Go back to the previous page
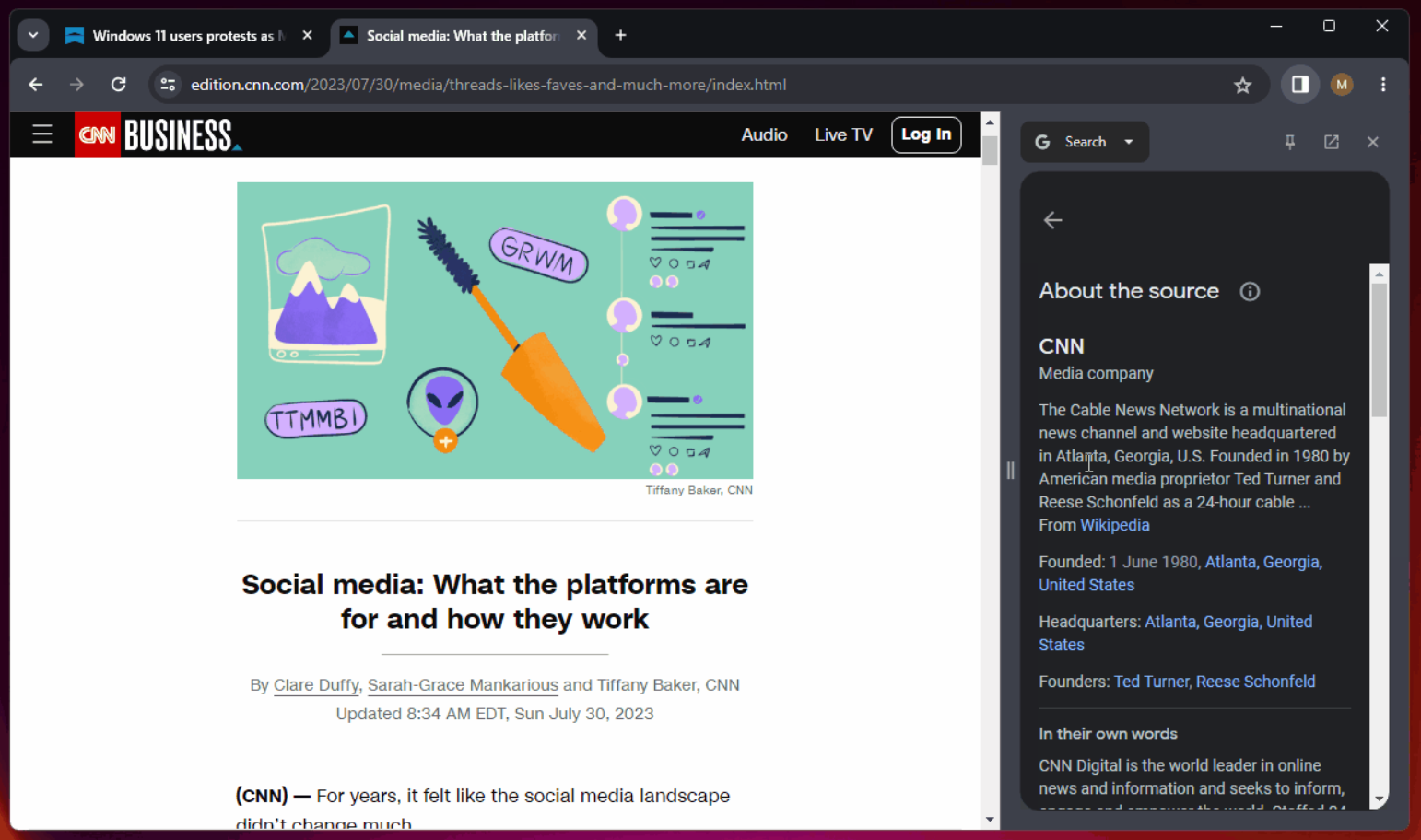 36,85
